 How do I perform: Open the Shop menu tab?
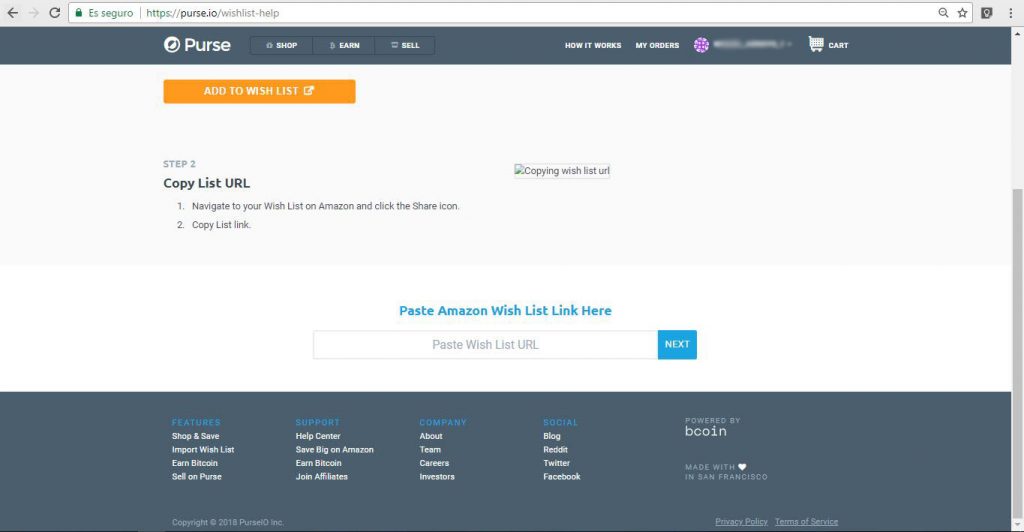click(281, 45)
